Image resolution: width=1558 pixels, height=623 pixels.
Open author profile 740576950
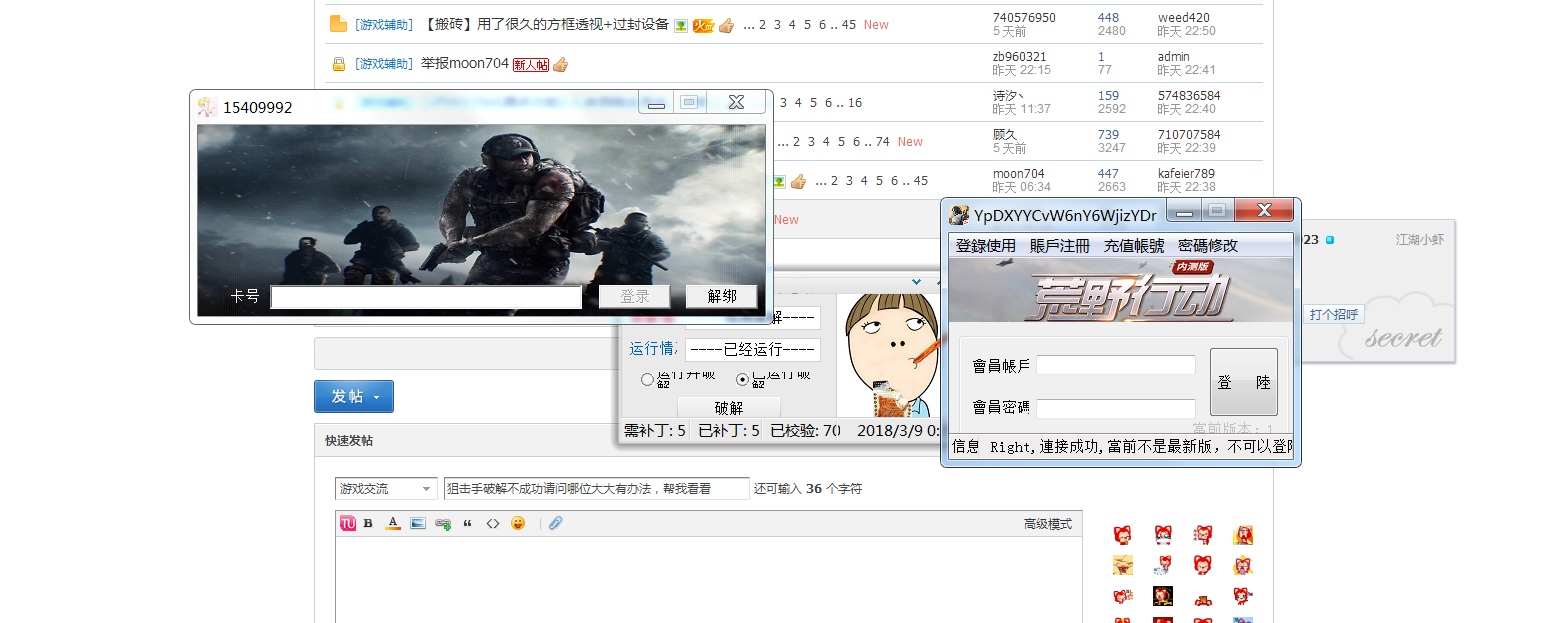click(1024, 18)
